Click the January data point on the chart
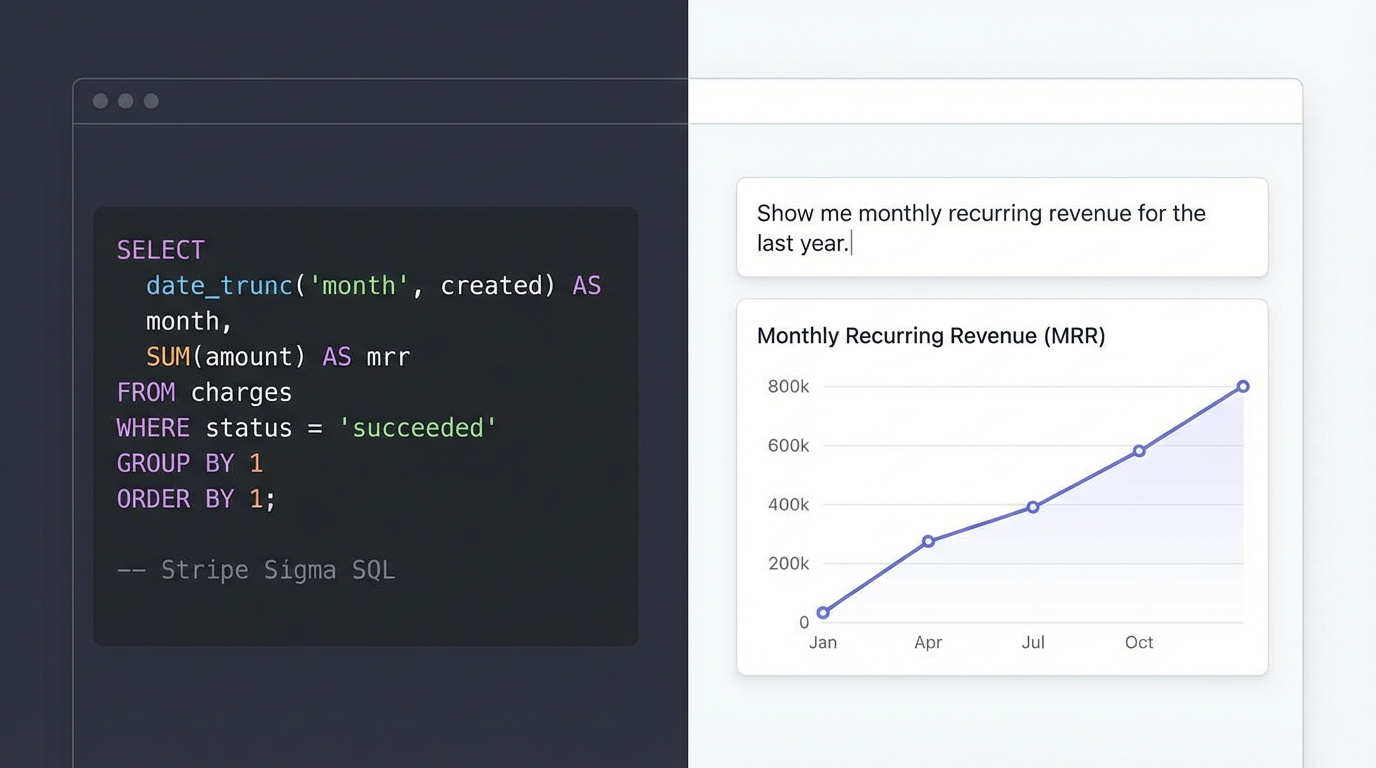This screenshot has width=1376, height=768. [x=823, y=611]
